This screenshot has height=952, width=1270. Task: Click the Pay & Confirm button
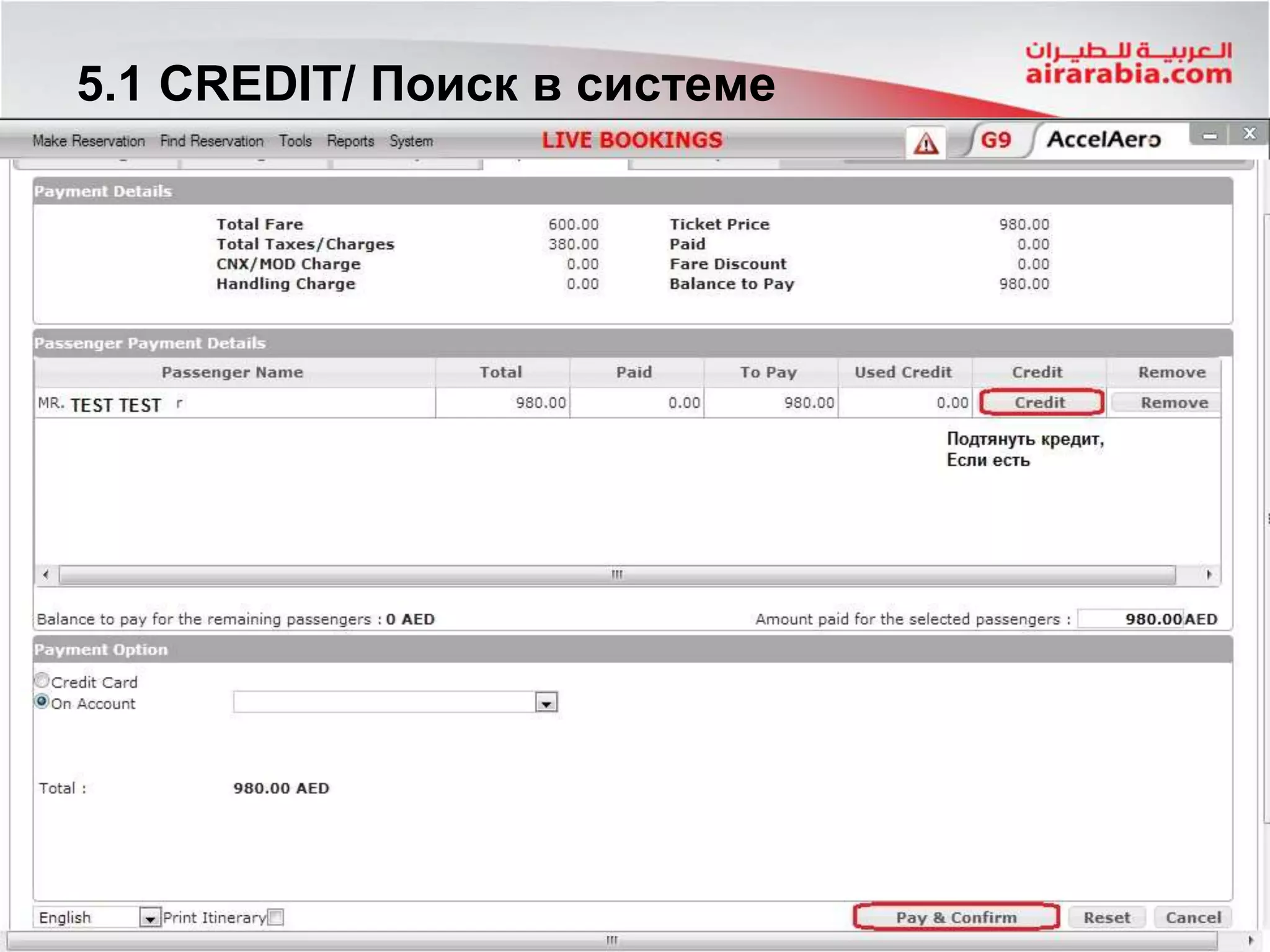tap(956, 917)
